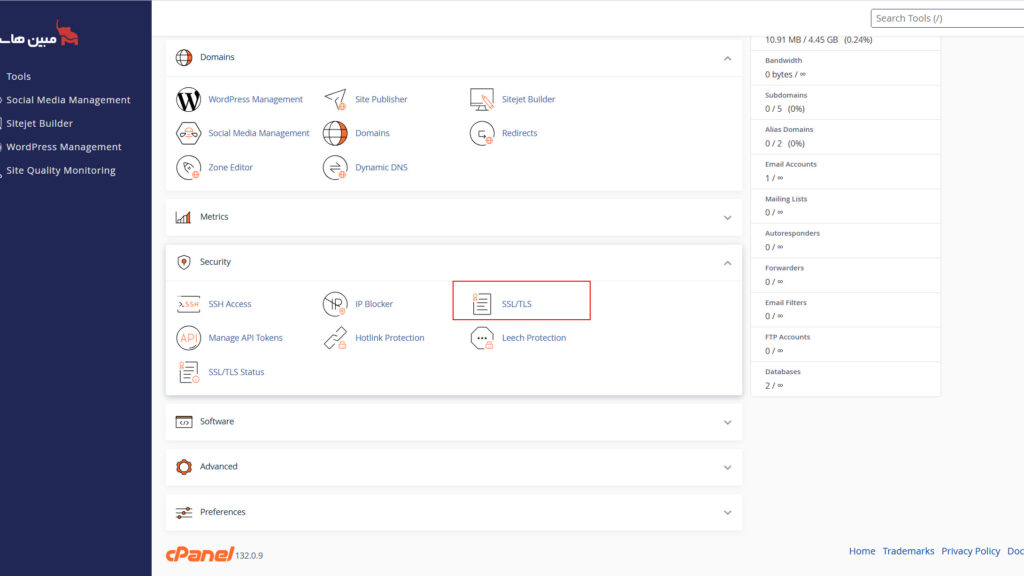The width and height of the screenshot is (1024, 576).
Task: Click the Zone Editor icon
Action: [x=189, y=168]
